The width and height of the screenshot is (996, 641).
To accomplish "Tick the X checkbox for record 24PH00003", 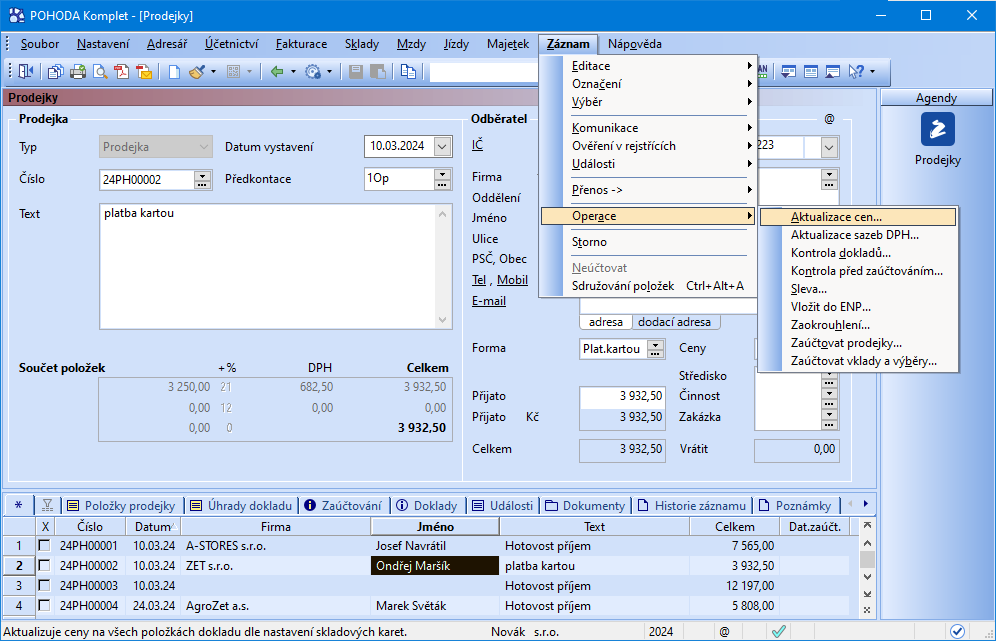I will tap(44, 586).
